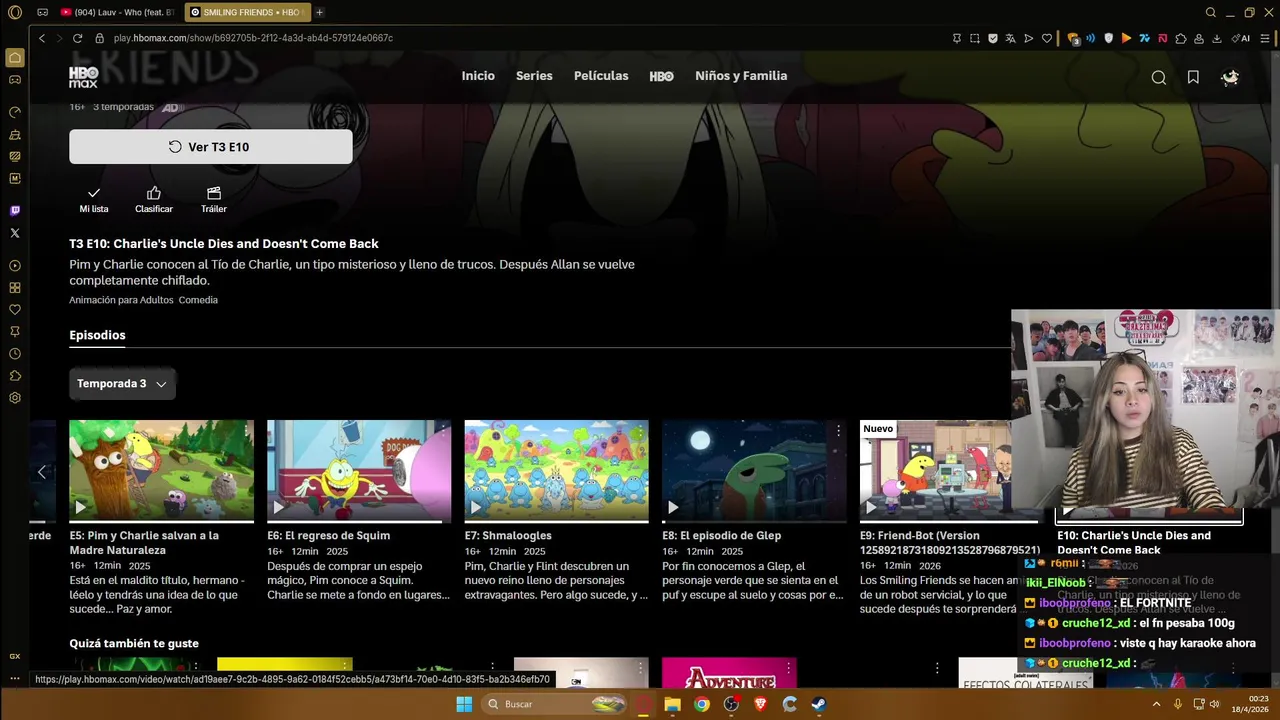
Task: Open X (Twitter) in the sidebar
Action: click(15, 233)
